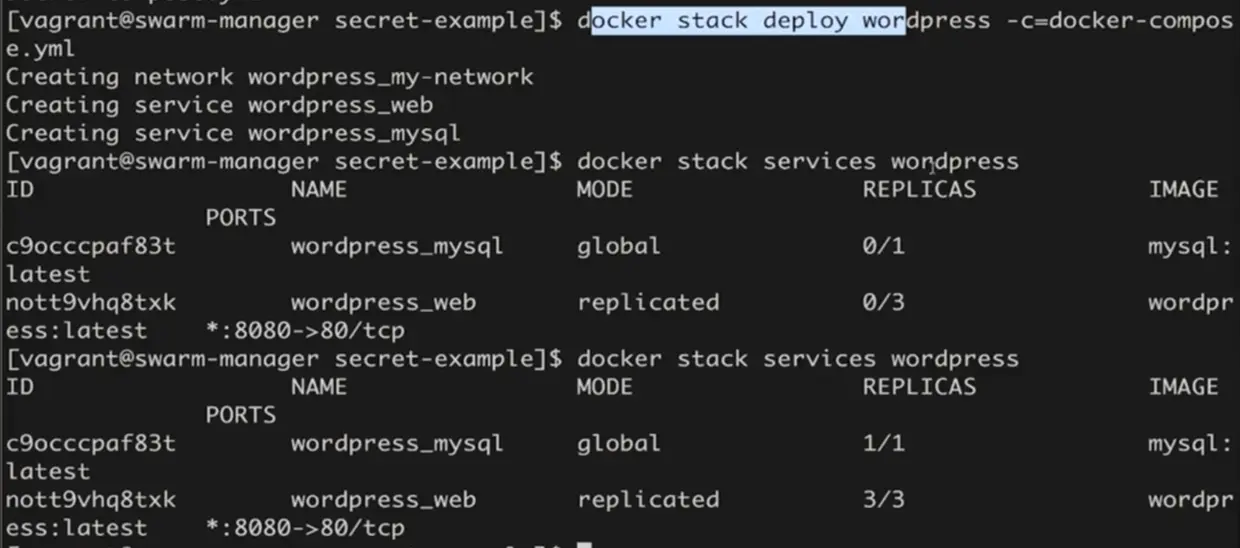
Task: Click the 1/1 replicas value
Action: pyautogui.click(x=884, y=443)
